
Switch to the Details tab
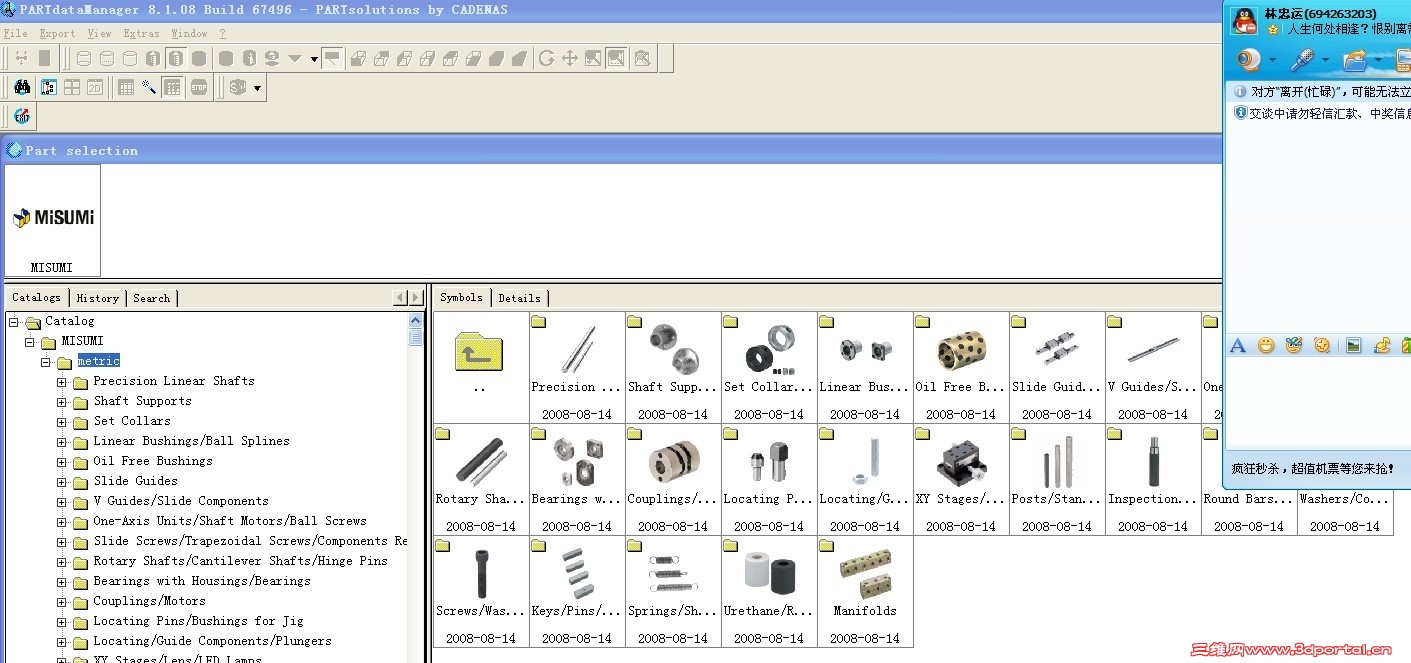coord(519,298)
